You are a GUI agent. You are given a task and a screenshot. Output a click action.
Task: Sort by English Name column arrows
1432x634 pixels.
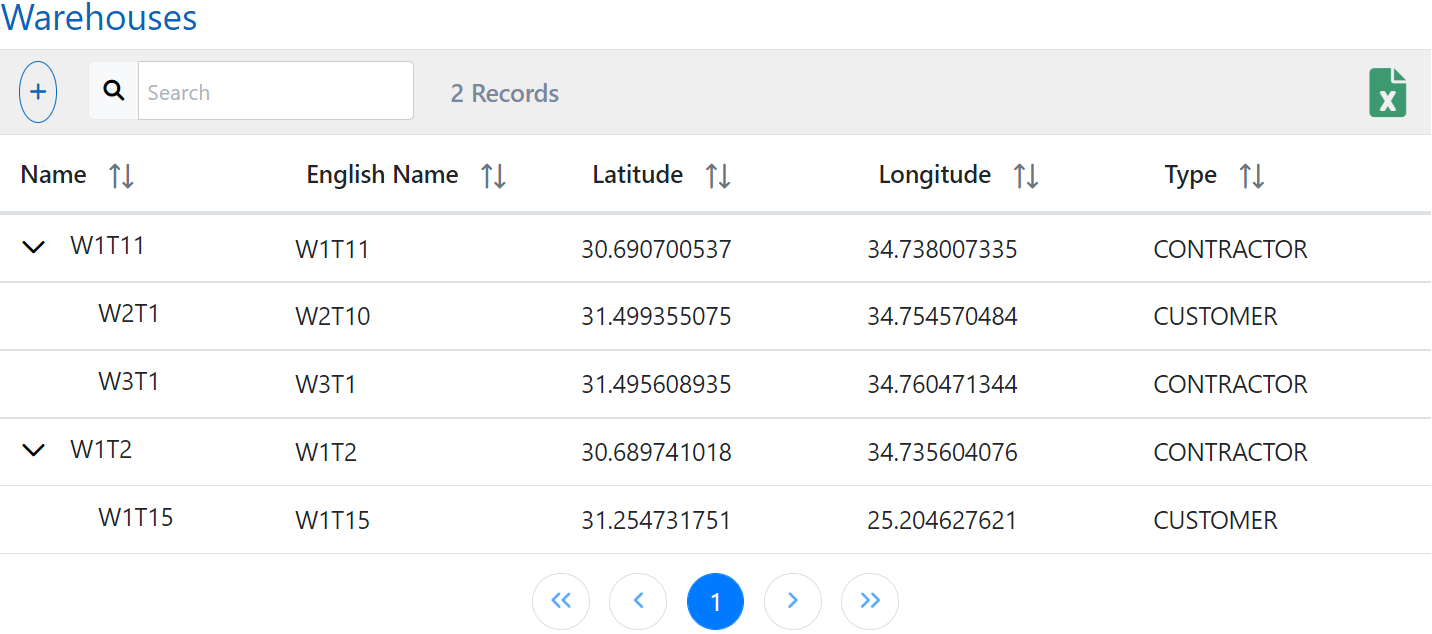(x=493, y=176)
